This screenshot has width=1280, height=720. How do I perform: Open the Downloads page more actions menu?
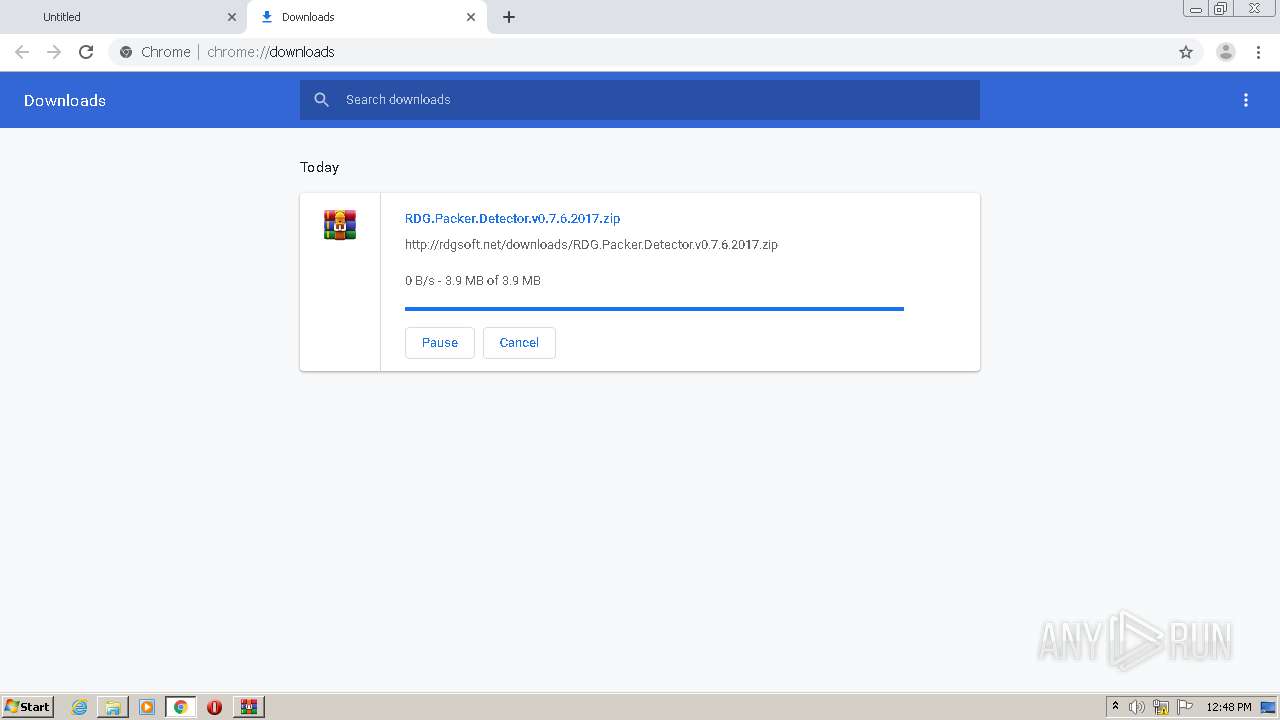pos(1246,100)
